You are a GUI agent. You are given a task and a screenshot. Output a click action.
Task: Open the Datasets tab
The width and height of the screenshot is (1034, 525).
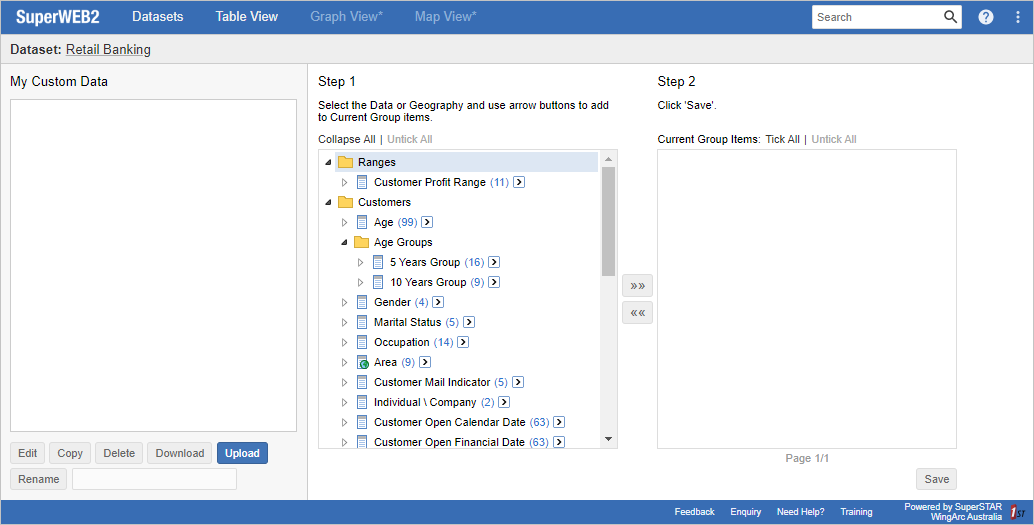(158, 17)
